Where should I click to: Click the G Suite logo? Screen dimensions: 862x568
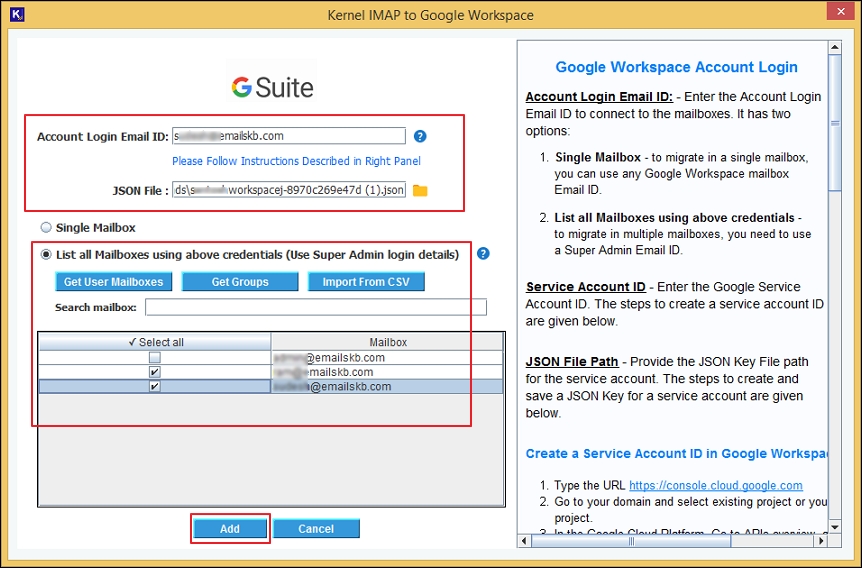tap(272, 87)
